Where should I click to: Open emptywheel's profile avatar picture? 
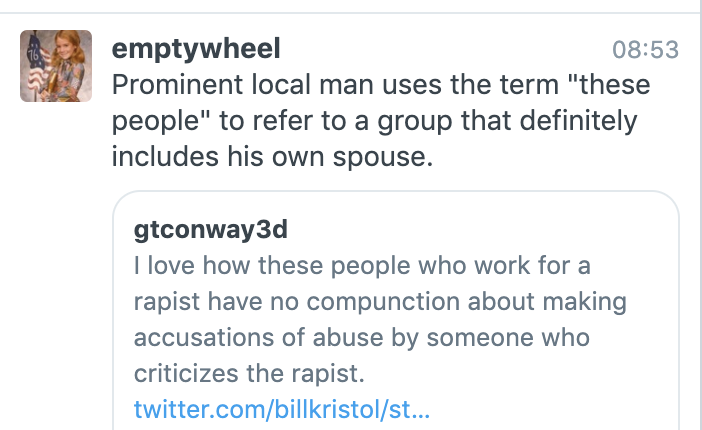(x=56, y=66)
